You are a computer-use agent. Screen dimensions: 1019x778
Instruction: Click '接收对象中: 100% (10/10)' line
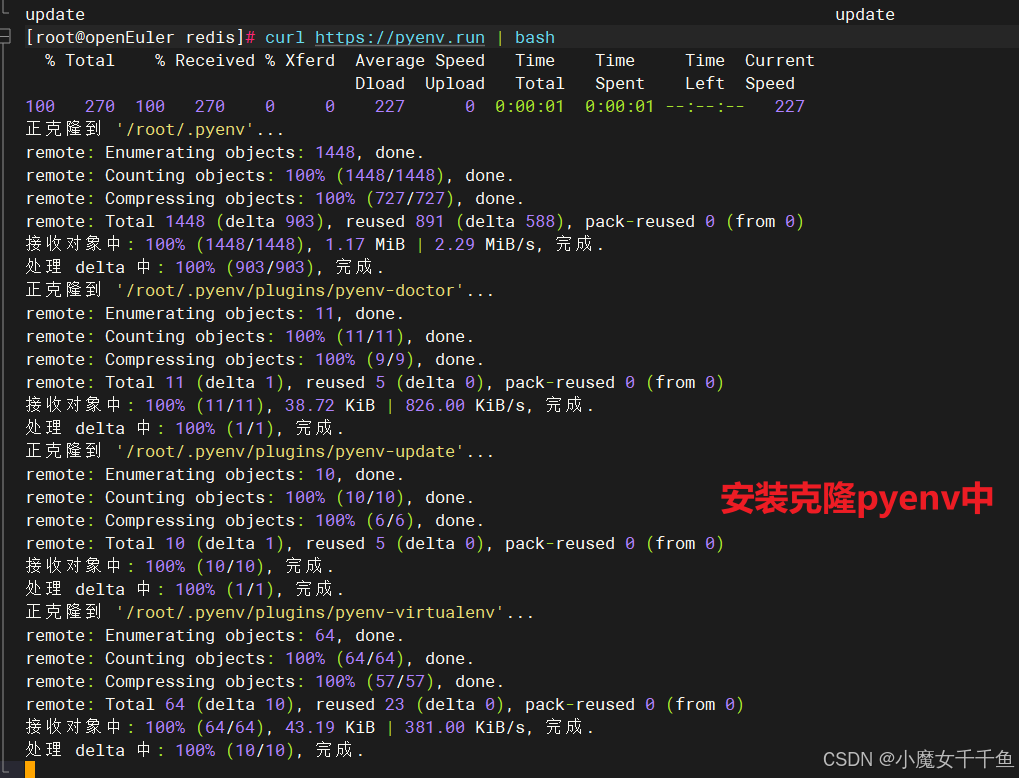(180, 566)
